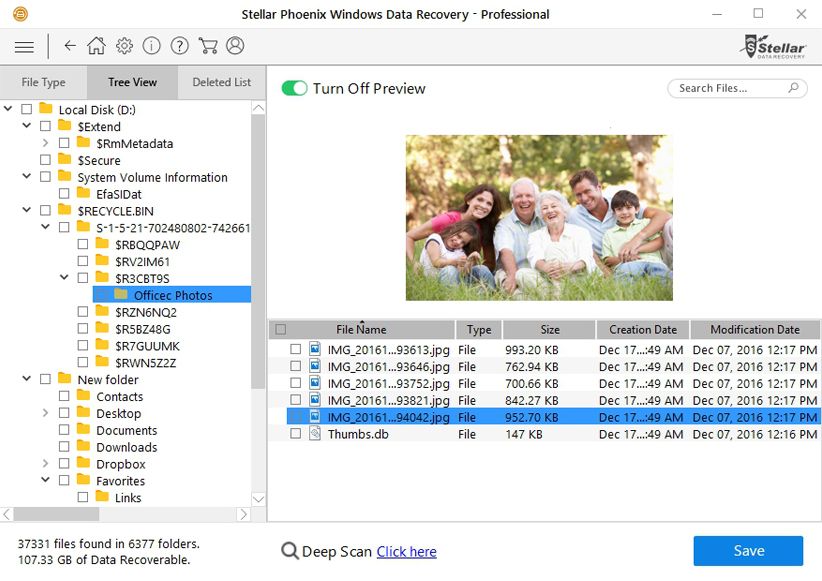Open the Help question mark icon

tap(180, 46)
